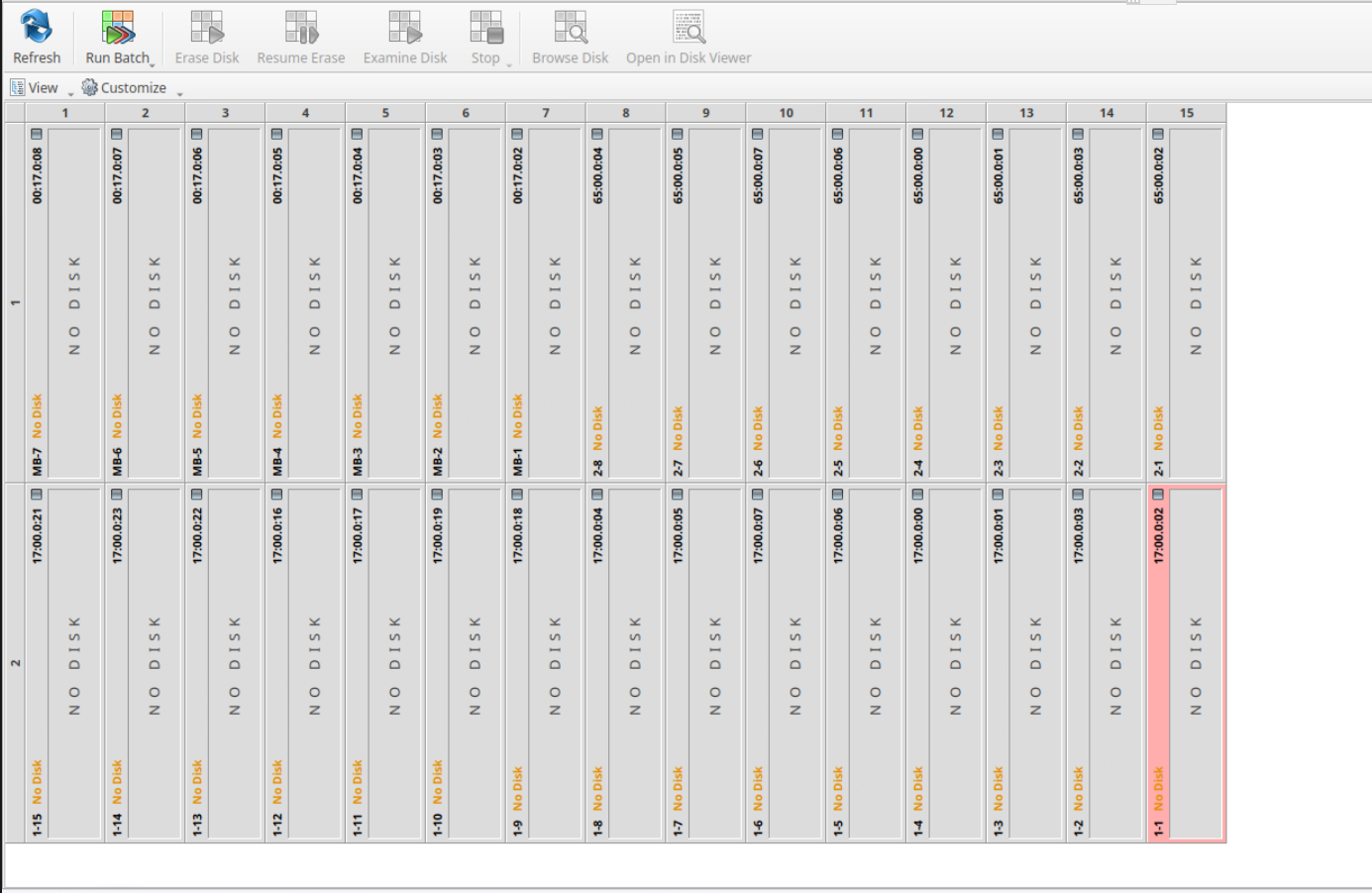This screenshot has width=1372, height=893.
Task: Click the Customize gear icon
Action: click(x=89, y=87)
